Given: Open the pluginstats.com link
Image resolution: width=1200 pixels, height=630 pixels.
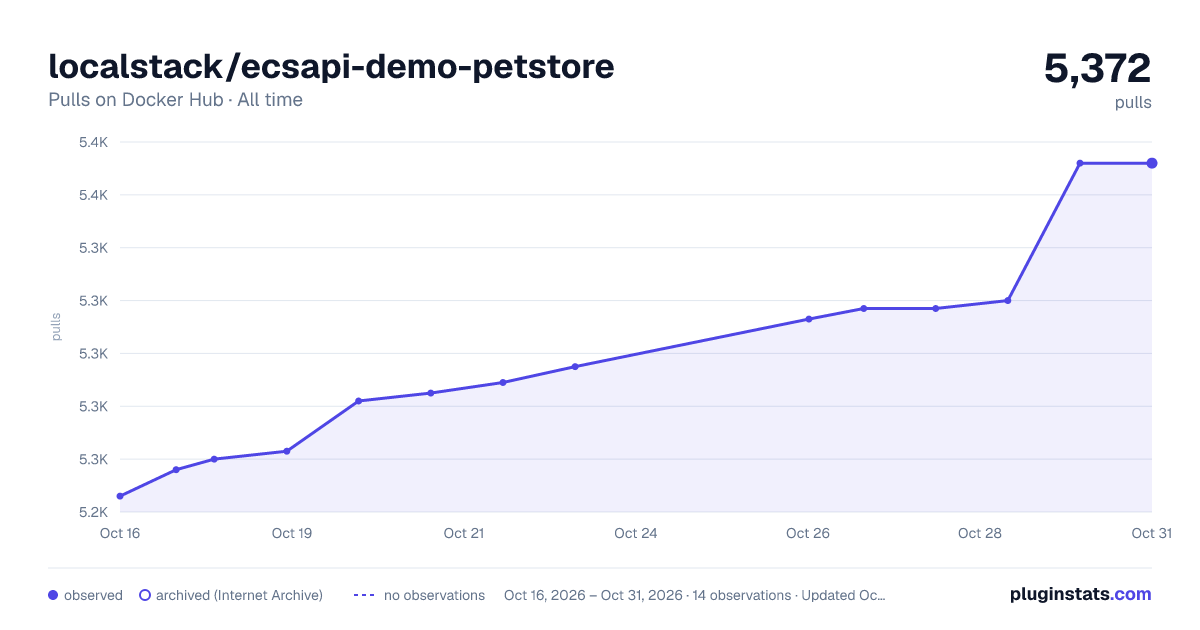Looking at the screenshot, I should 1081,594.
